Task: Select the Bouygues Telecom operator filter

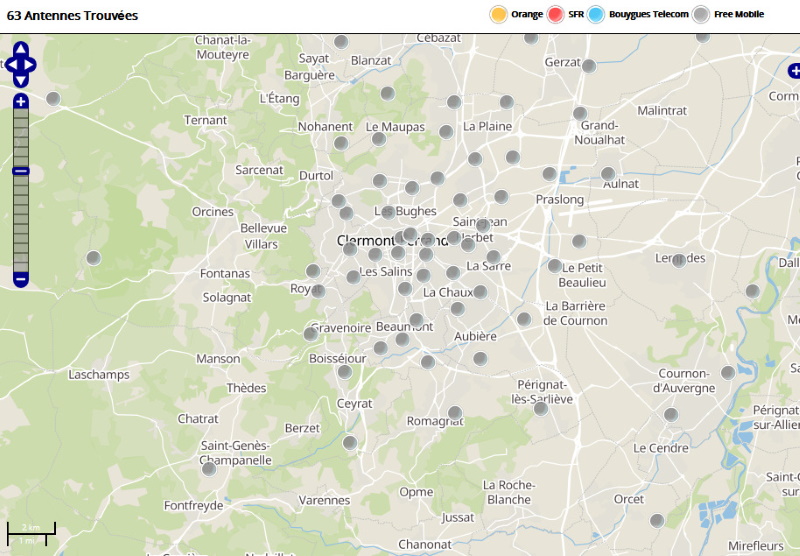Action: [597, 14]
